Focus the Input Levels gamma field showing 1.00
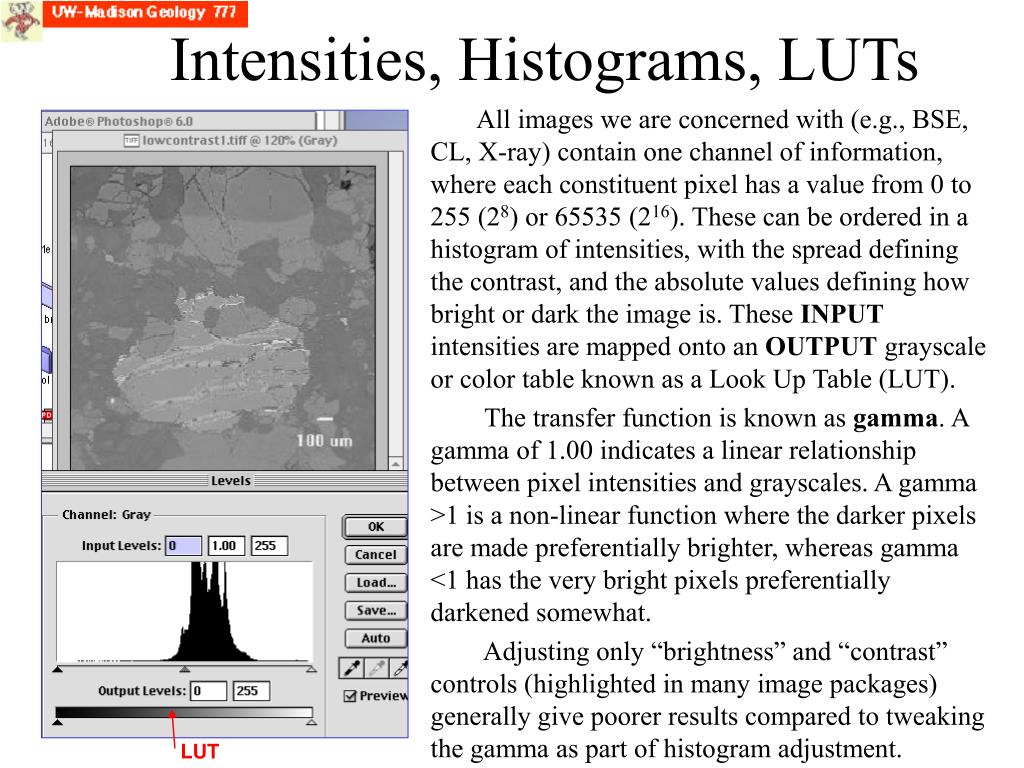This screenshot has width=1024, height=768. (226, 546)
